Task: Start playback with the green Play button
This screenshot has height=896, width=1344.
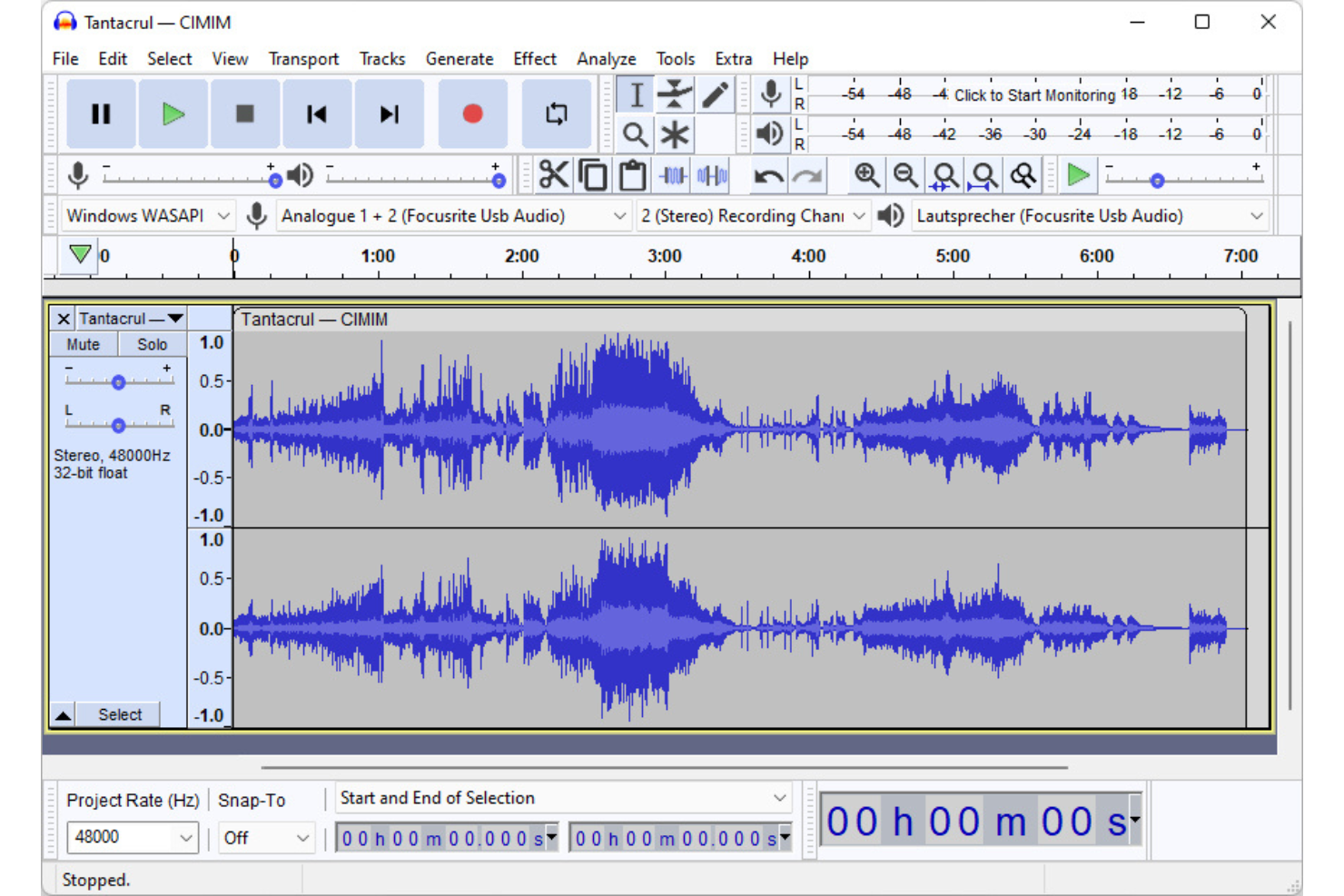Action: pyautogui.click(x=173, y=113)
